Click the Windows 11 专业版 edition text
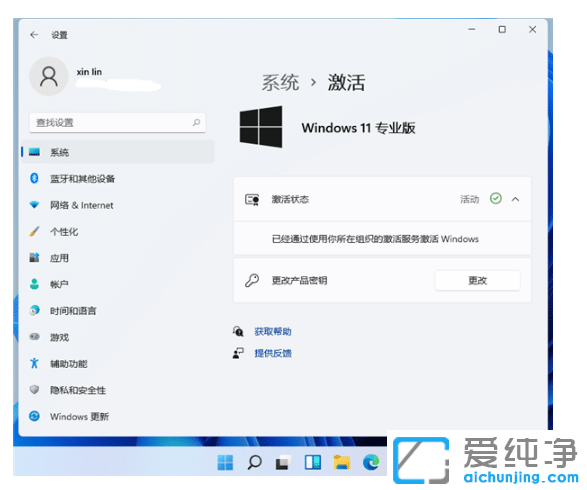This screenshot has width=587, height=490. coord(358,128)
